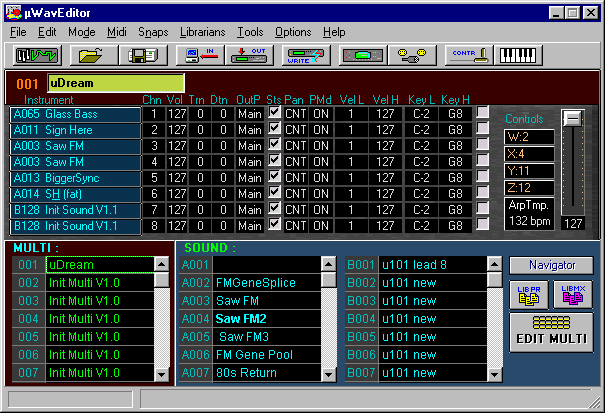The height and width of the screenshot is (413, 605).
Task: Toggle the Sts checkbox for Glass Bass
Action: pyautogui.click(x=274, y=114)
